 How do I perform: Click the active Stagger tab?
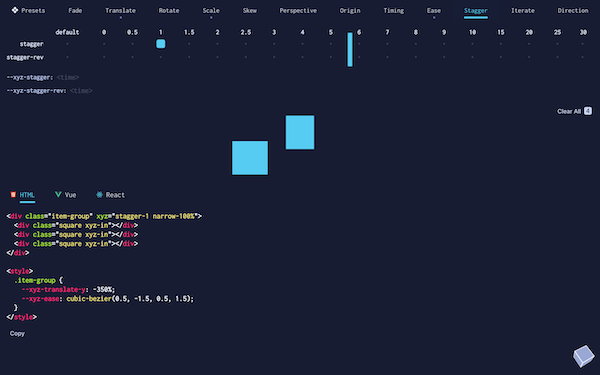click(476, 11)
